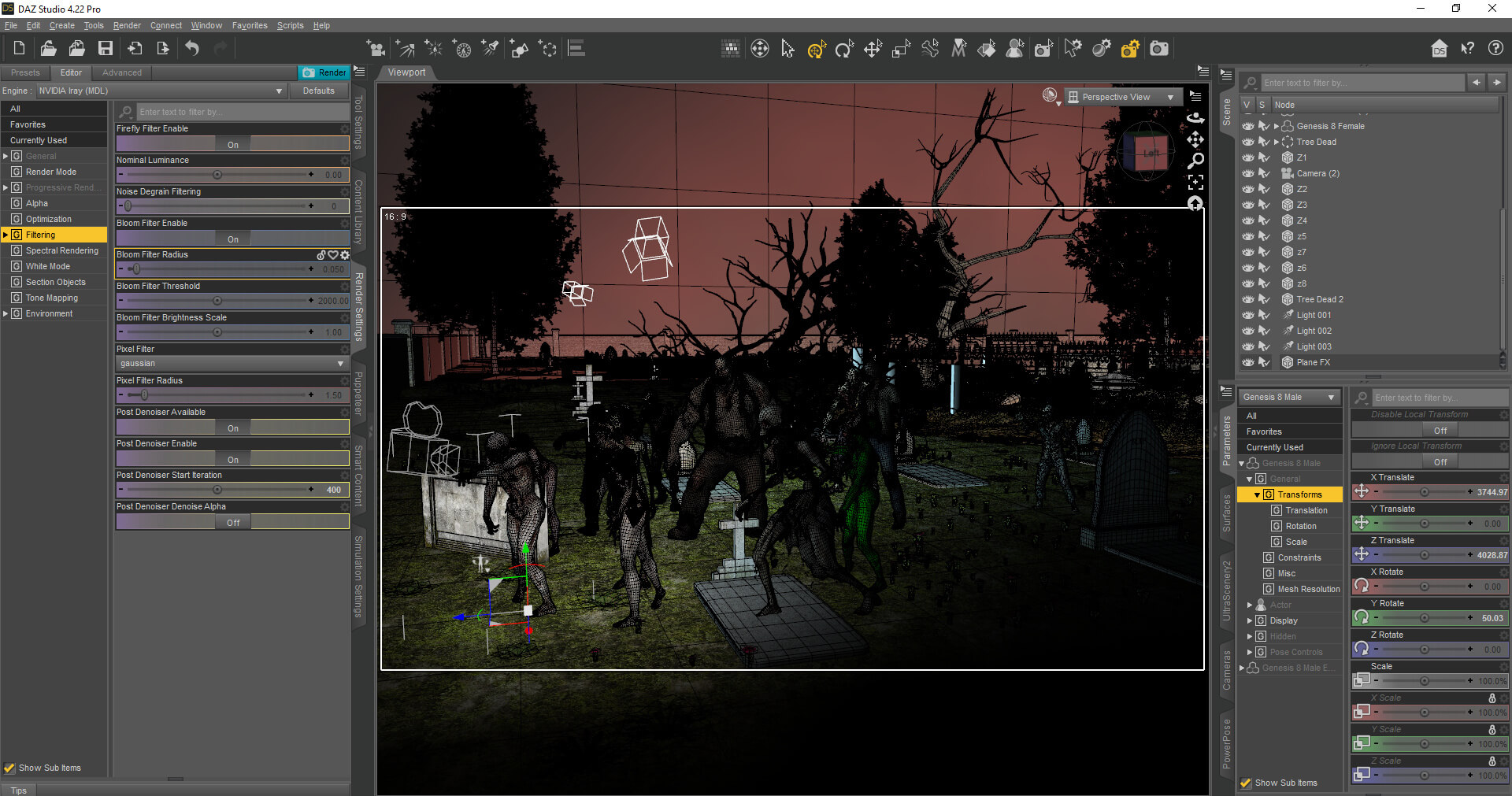Click the Render camera icon in toolbar

pos(1158,49)
